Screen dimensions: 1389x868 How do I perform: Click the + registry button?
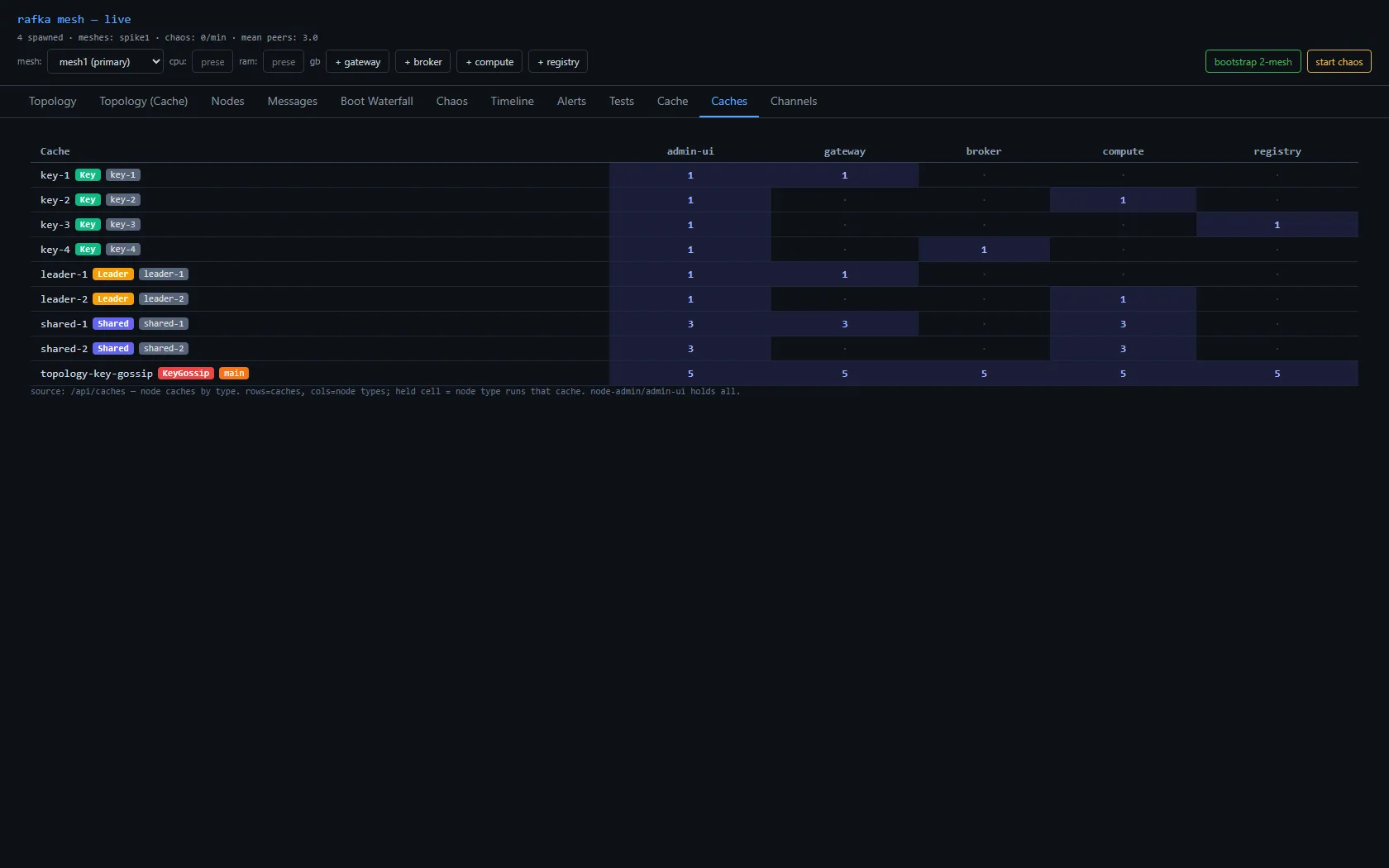558,61
